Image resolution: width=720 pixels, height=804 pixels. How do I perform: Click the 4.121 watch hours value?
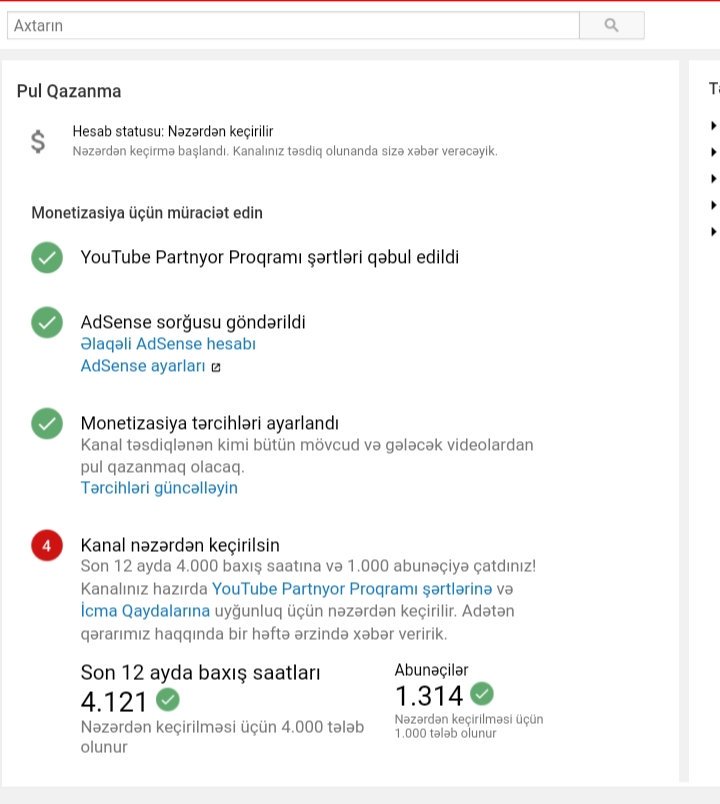tap(114, 702)
